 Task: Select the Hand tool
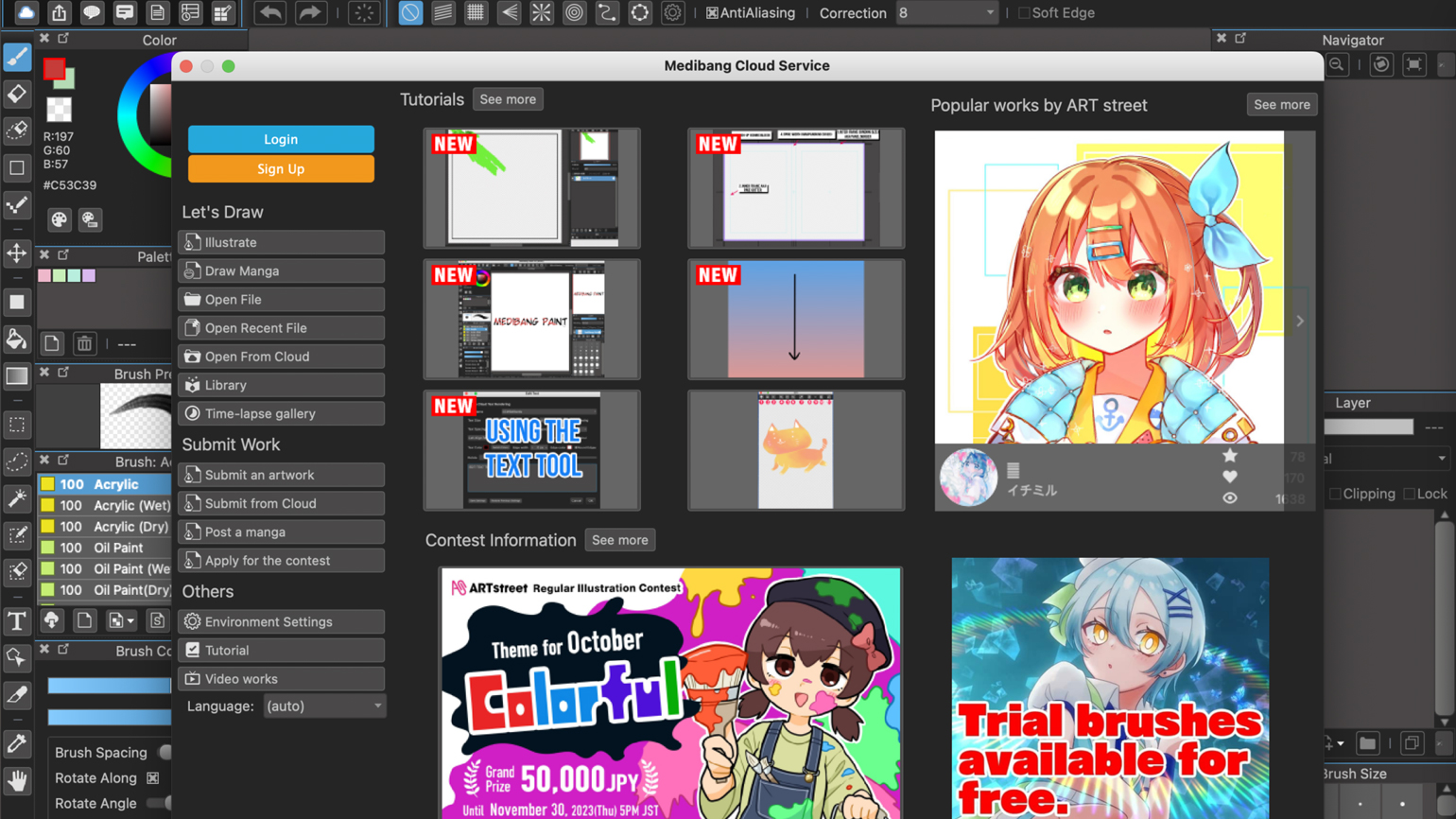click(17, 780)
